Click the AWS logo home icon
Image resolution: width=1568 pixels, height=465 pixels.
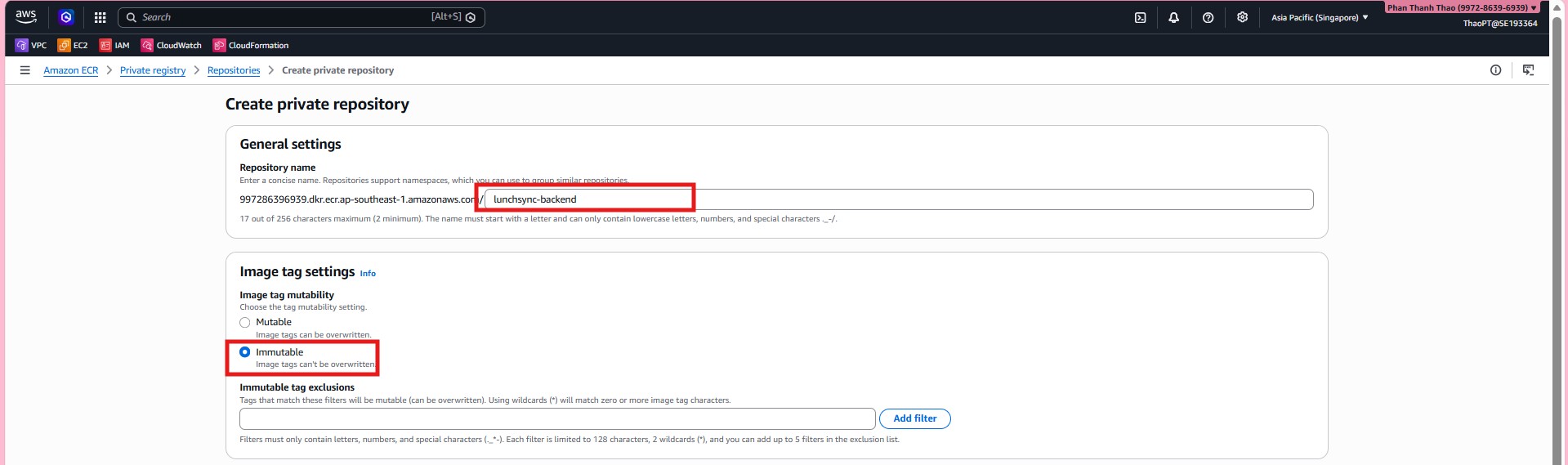[26, 16]
